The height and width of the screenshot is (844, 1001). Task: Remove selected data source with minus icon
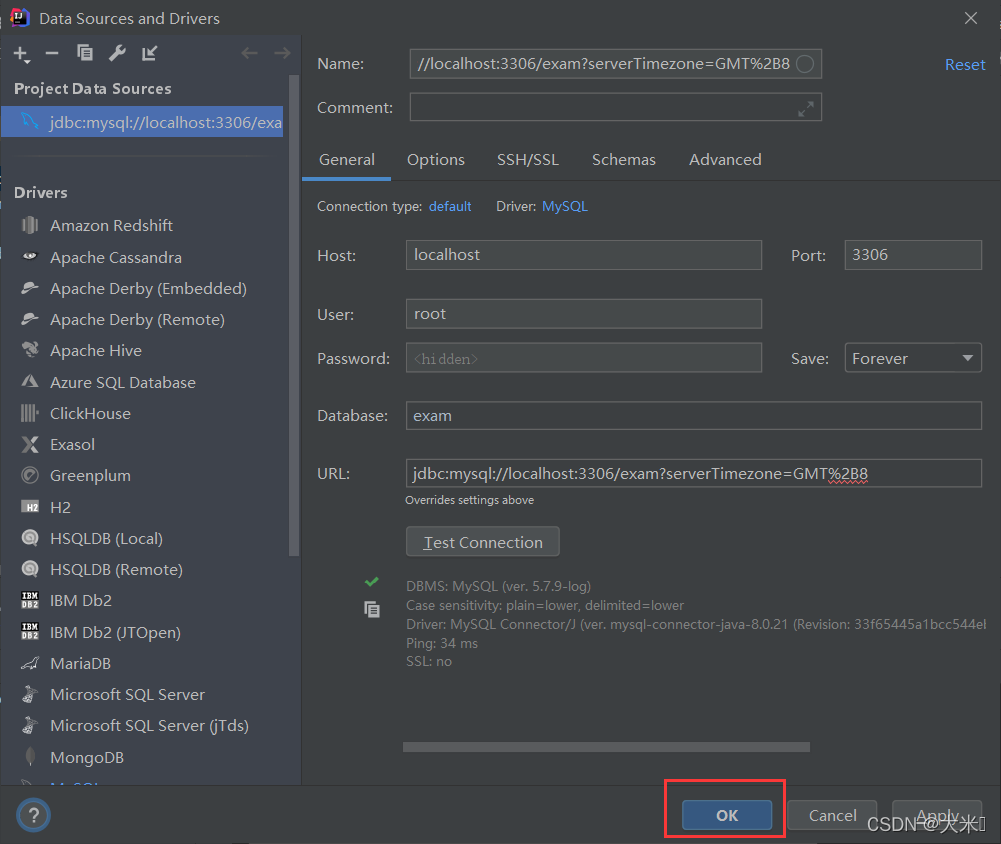pos(52,54)
